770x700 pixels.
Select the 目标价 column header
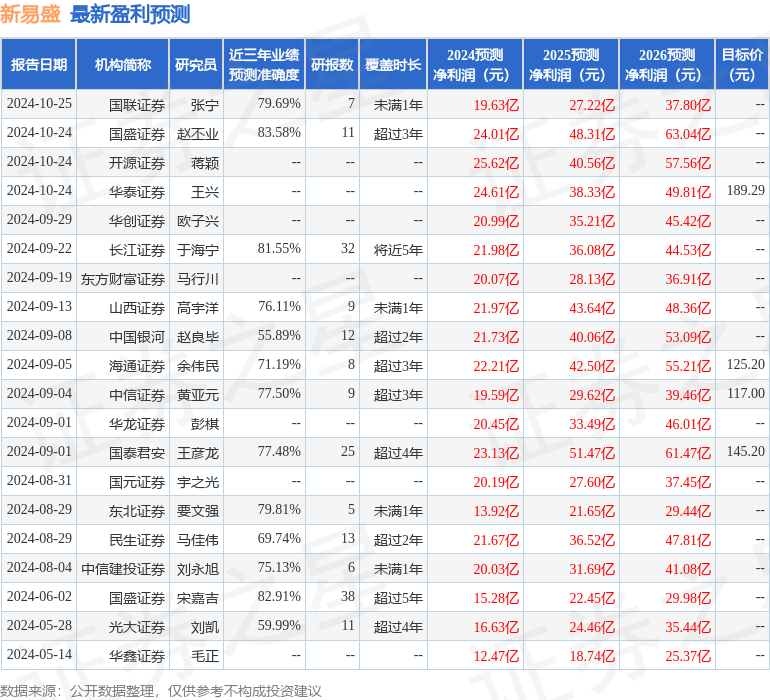coord(742,64)
